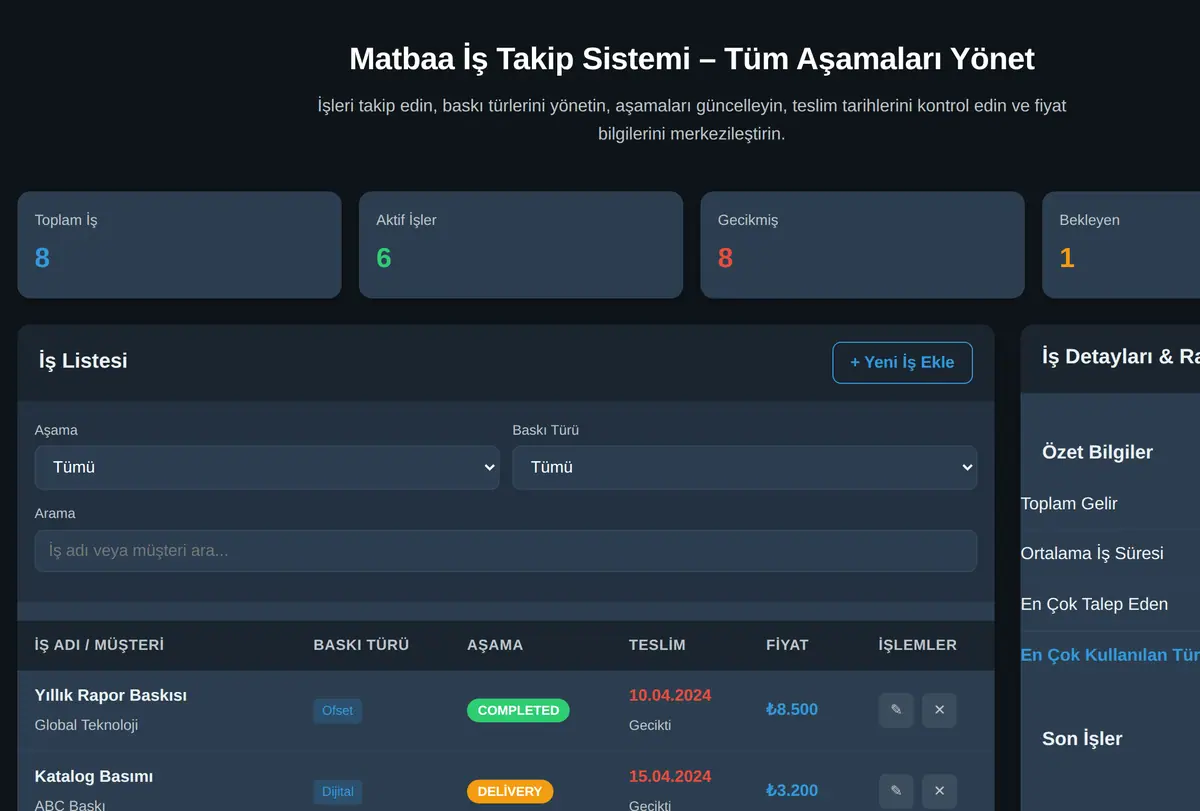Click the ₺3.200 price

pyautogui.click(x=792, y=790)
